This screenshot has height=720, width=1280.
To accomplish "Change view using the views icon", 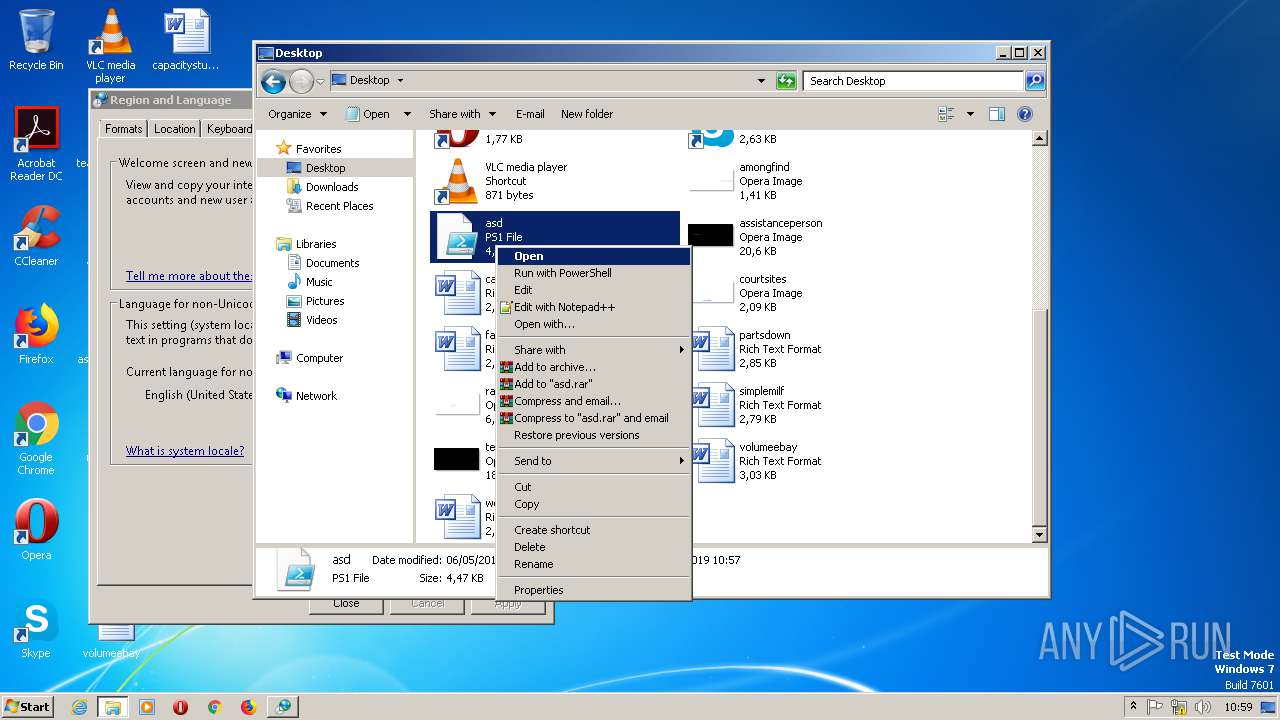I will (x=946, y=114).
